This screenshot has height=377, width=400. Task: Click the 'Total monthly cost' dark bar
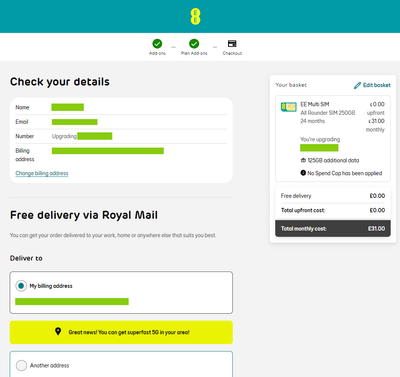point(333,228)
